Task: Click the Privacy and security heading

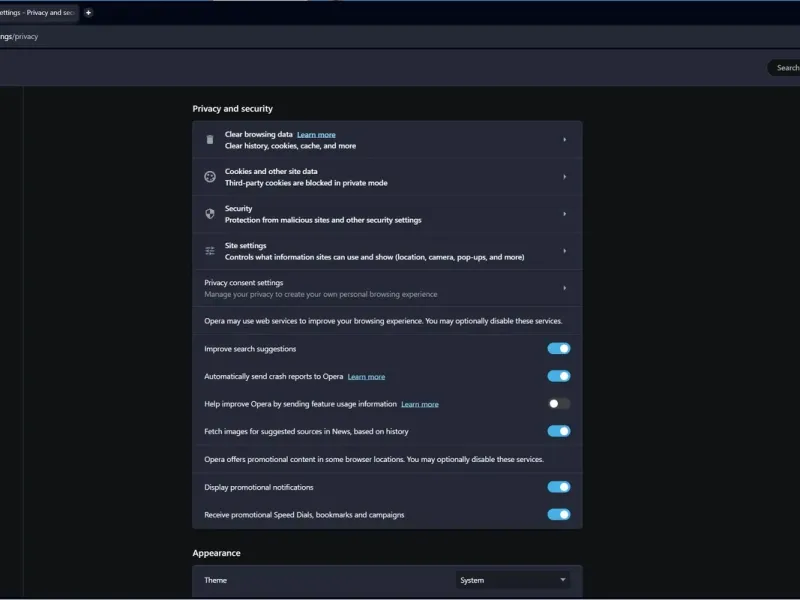Action: 233,109
